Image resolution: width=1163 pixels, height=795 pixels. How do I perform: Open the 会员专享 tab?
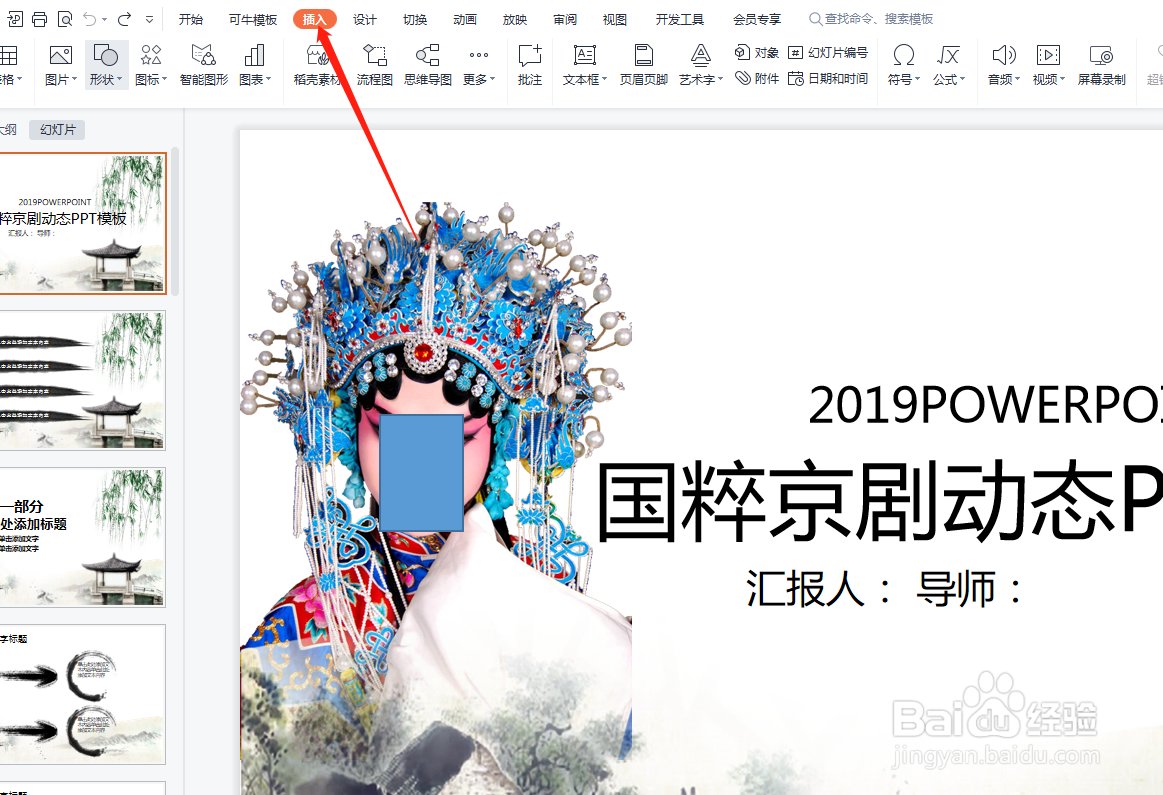tap(757, 19)
